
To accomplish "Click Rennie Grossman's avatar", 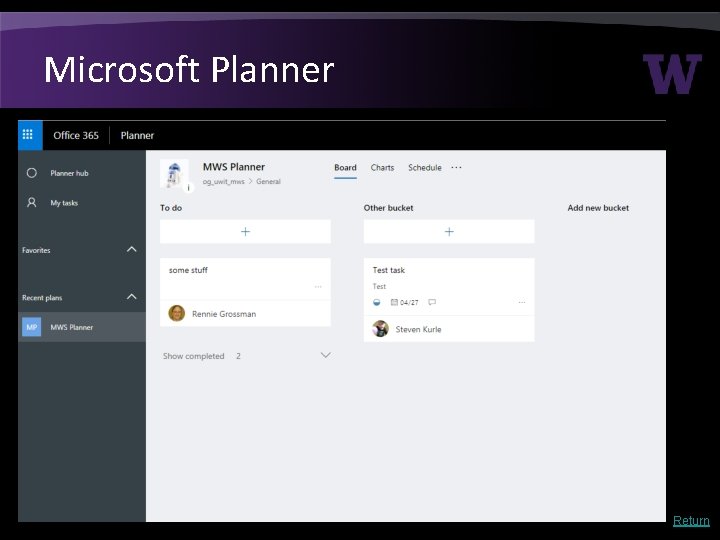I will [177, 313].
